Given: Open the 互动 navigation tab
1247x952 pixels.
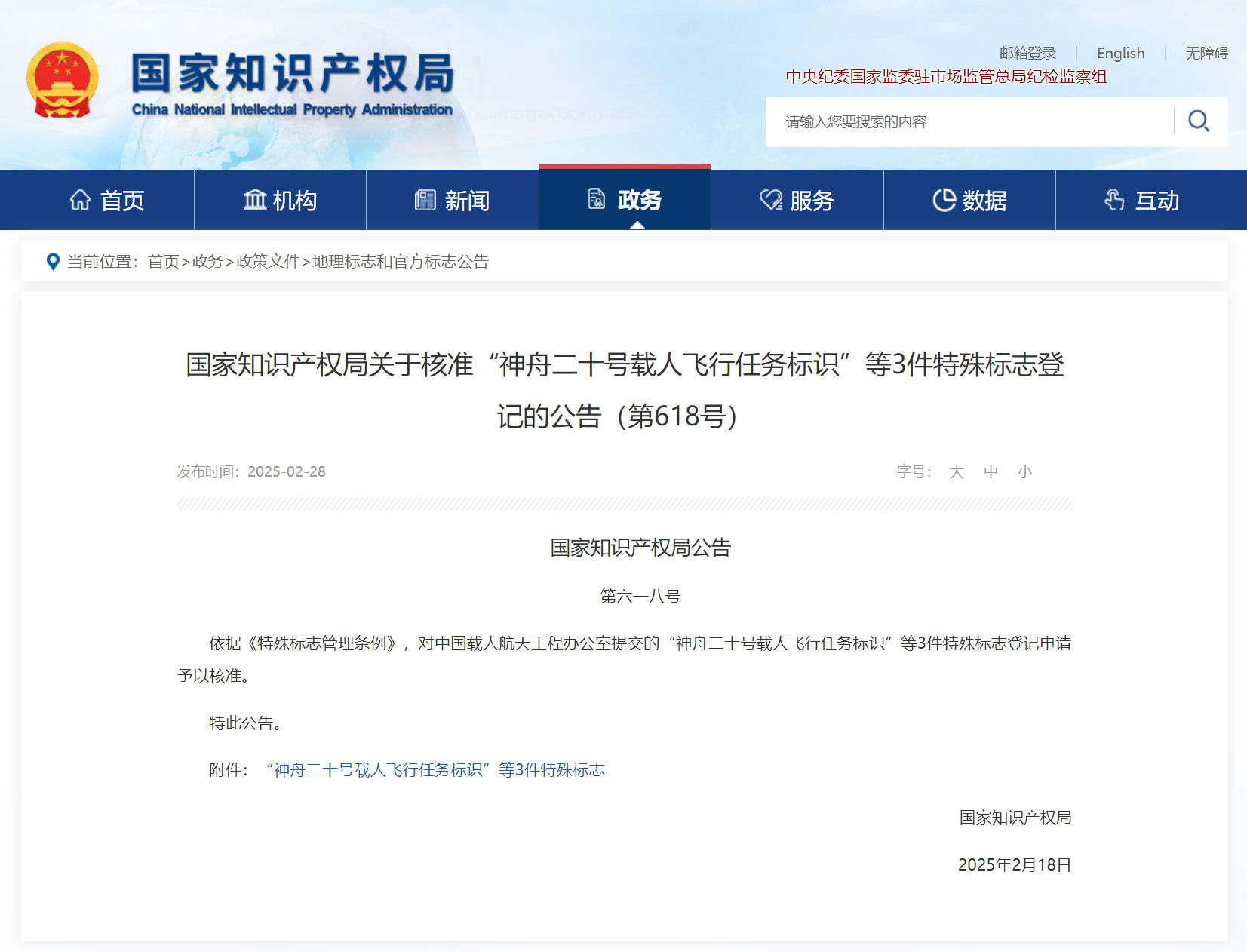Looking at the screenshot, I should click(1142, 200).
